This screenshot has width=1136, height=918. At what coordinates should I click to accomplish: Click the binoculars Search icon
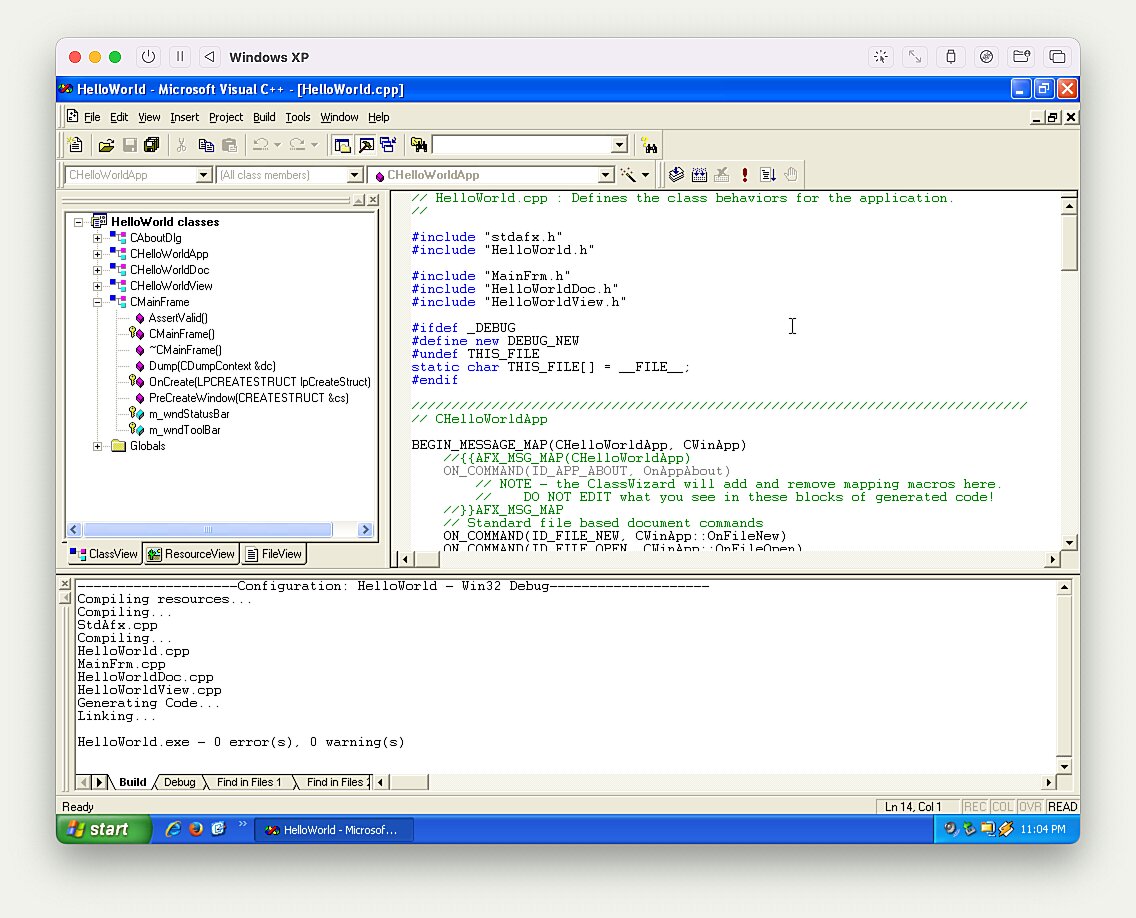(649, 146)
